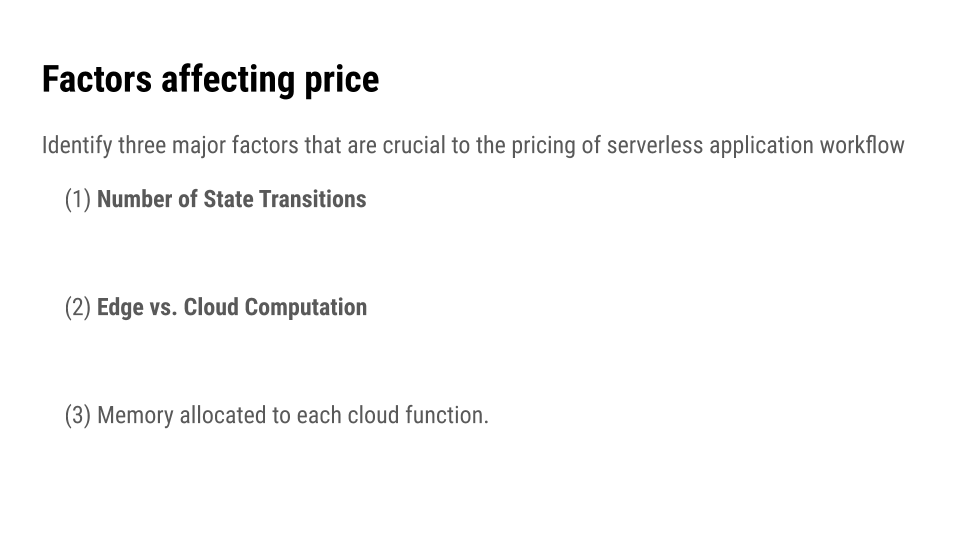Screen dimensions: 960x540
Task: Select the 'Number of State Transitions' bold text
Action: (x=231, y=200)
